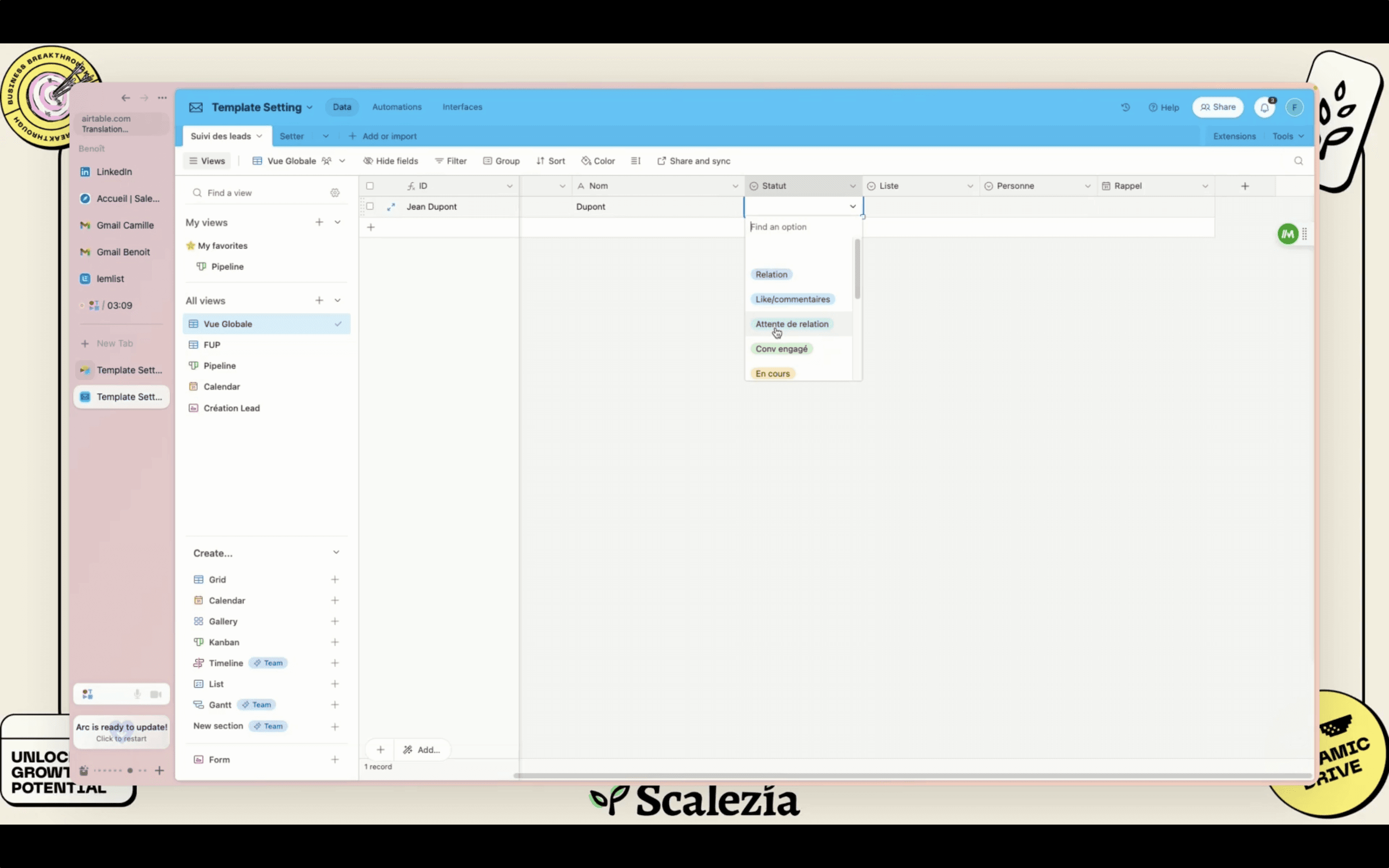Expand the Jean Dupont record

391,207
